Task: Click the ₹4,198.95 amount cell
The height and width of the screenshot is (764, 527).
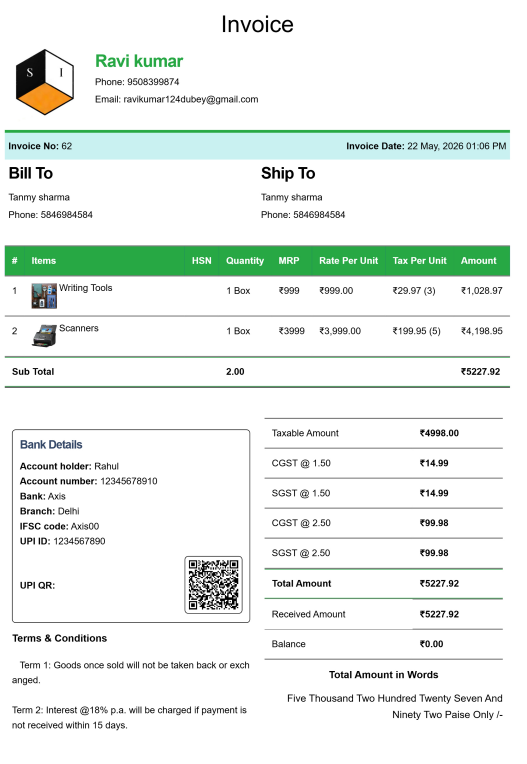Action: pos(482,331)
